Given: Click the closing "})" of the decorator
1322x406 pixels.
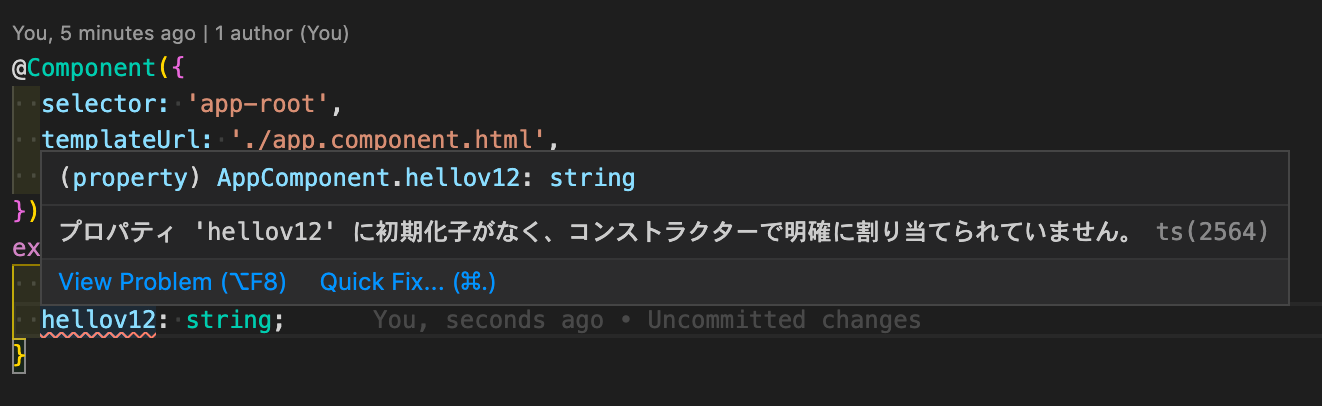Looking at the screenshot, I should [x=24, y=211].
